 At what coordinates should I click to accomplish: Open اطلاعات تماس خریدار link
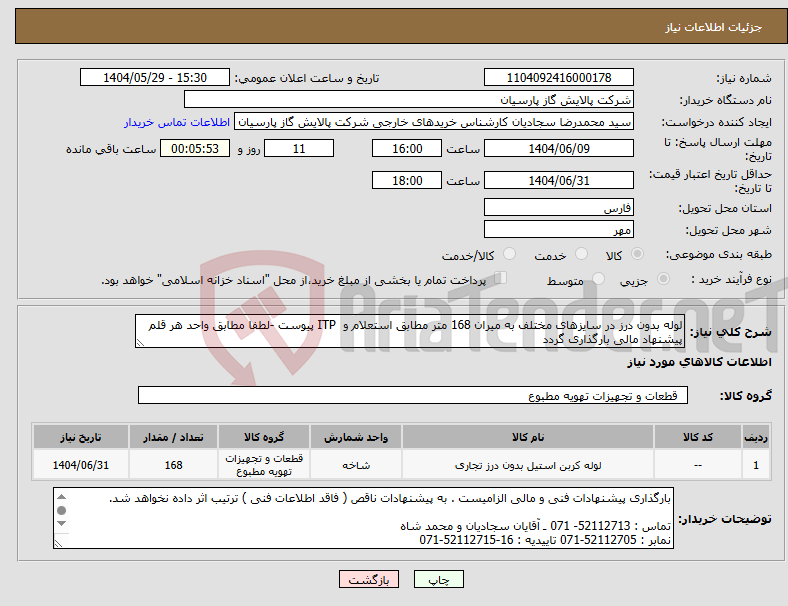pos(177,122)
